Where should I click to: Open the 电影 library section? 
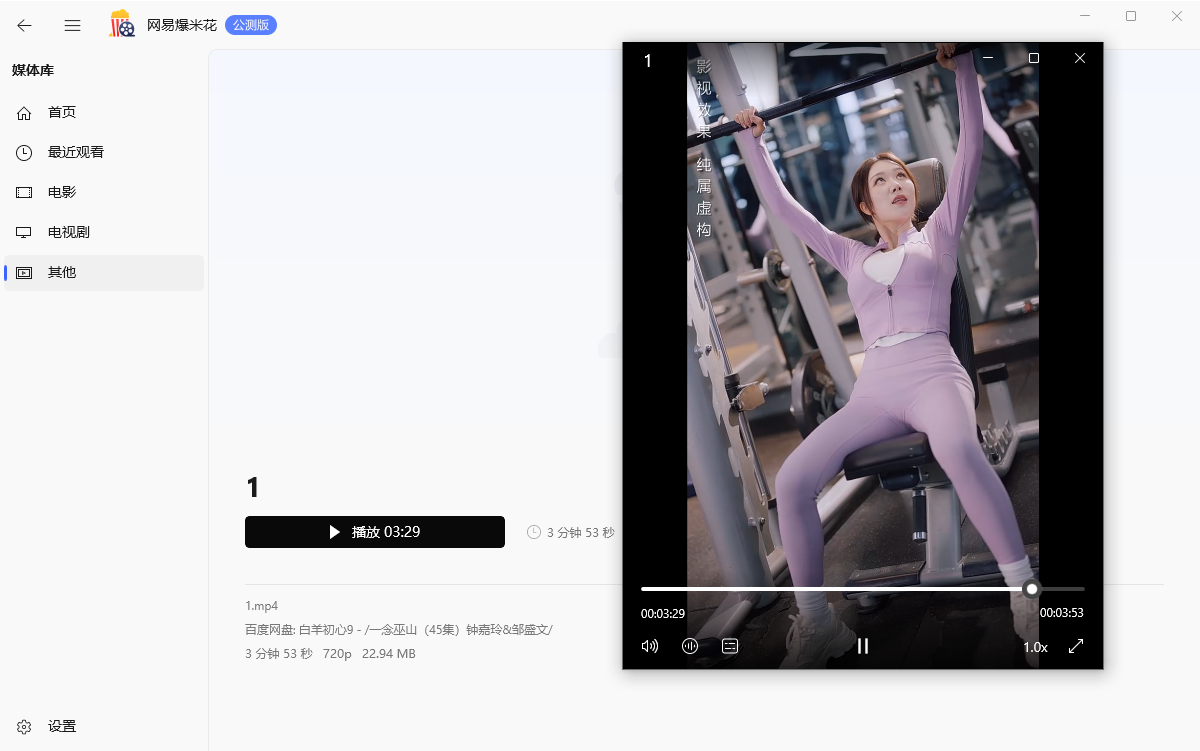pyautogui.click(x=62, y=192)
